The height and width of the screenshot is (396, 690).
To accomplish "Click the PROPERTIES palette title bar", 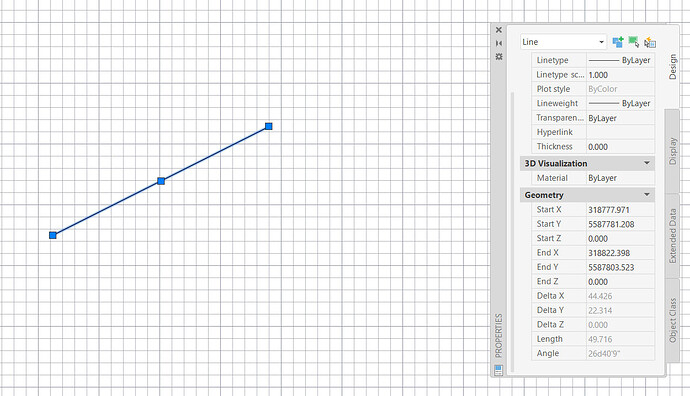I will [499, 336].
